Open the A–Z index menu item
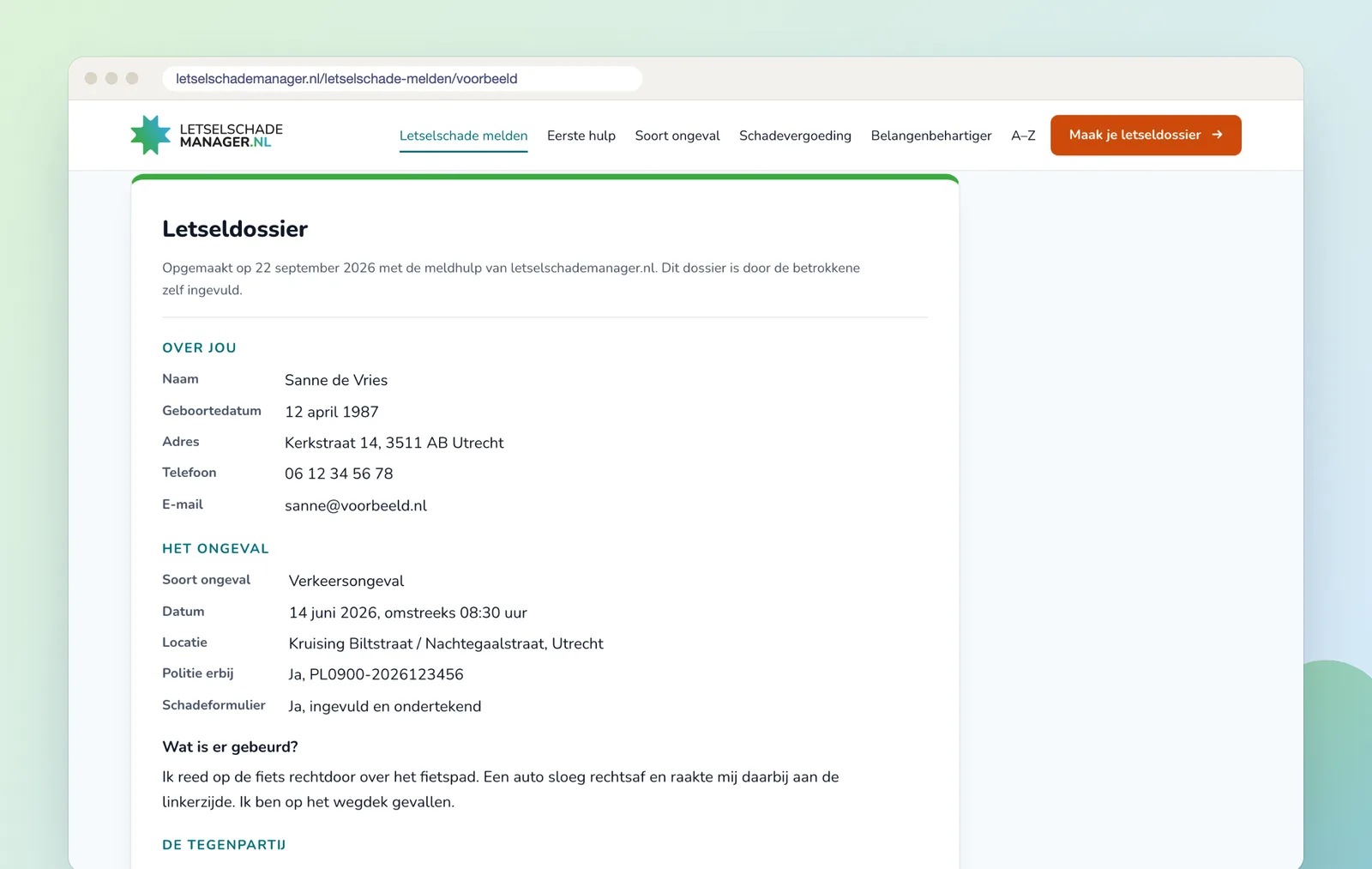Viewport: 1372px width, 869px height. (1023, 136)
